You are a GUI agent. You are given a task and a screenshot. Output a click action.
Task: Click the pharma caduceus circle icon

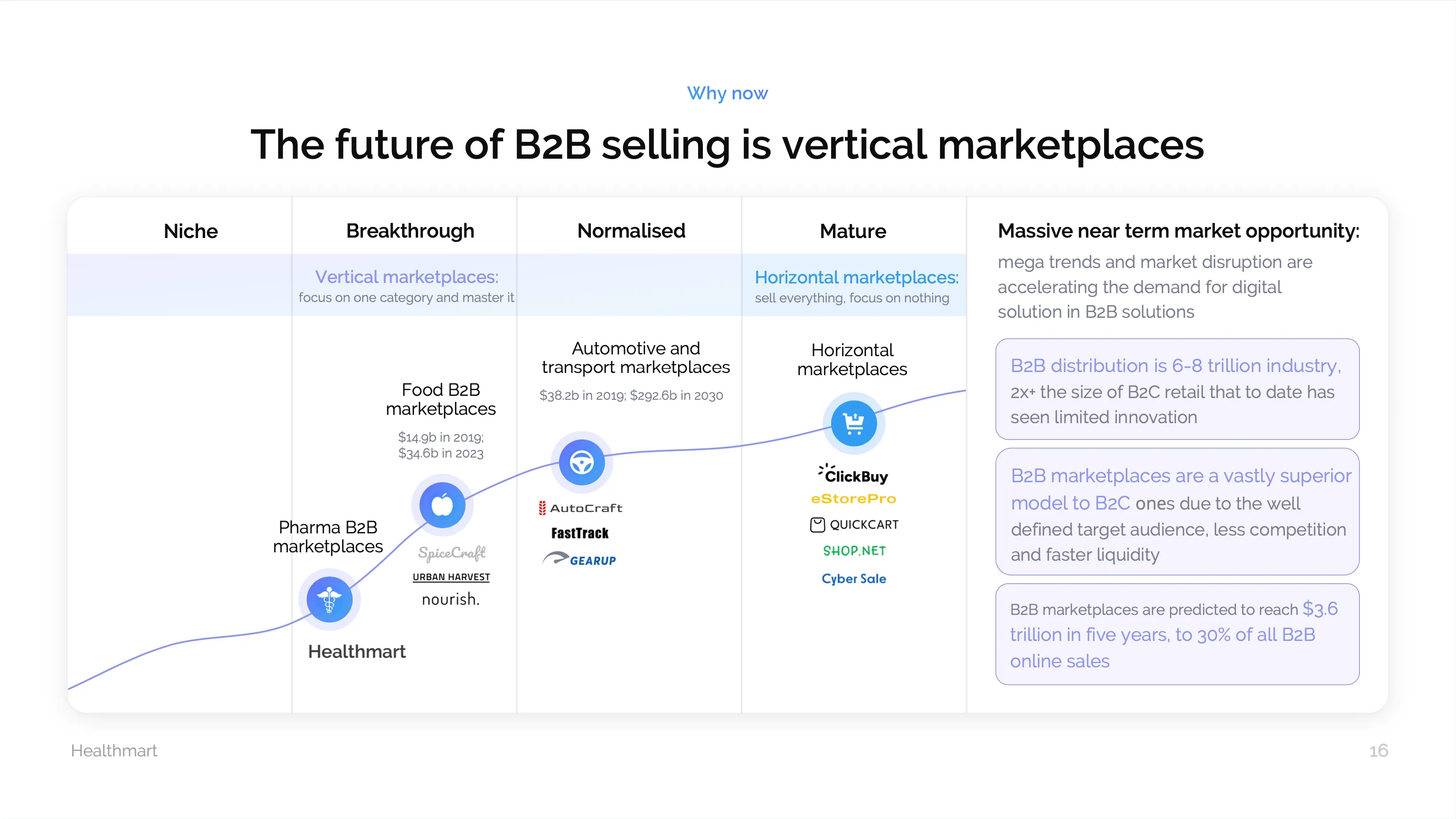click(x=329, y=599)
